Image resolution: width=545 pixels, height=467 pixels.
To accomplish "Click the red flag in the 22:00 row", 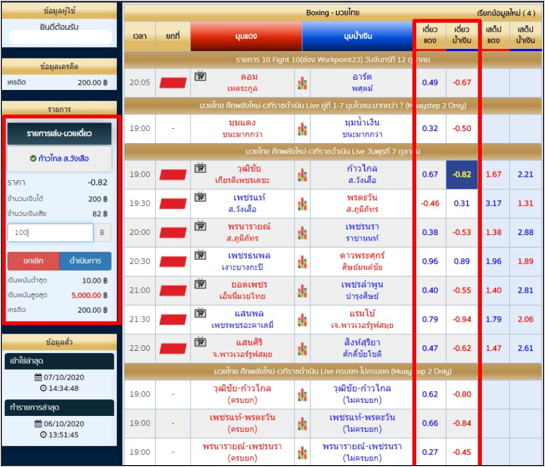I will tap(173, 349).
